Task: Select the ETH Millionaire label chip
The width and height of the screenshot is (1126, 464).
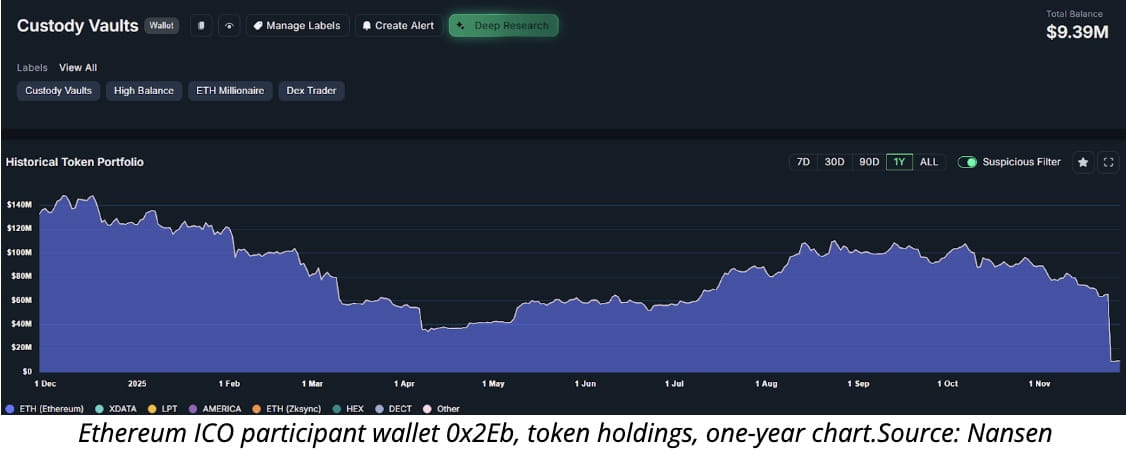Action: tap(230, 90)
